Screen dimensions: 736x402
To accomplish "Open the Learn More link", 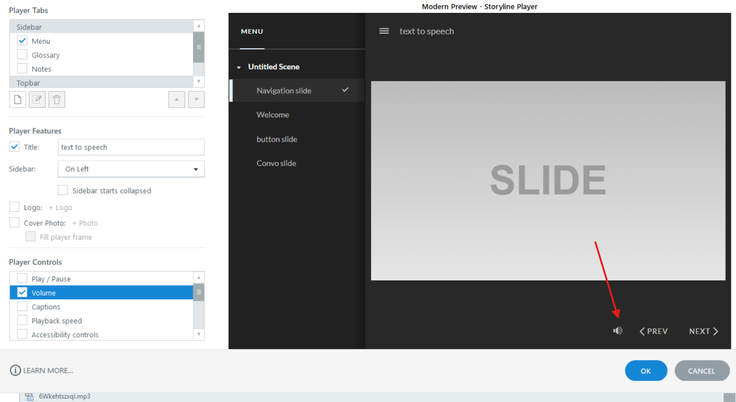I will (x=48, y=371).
